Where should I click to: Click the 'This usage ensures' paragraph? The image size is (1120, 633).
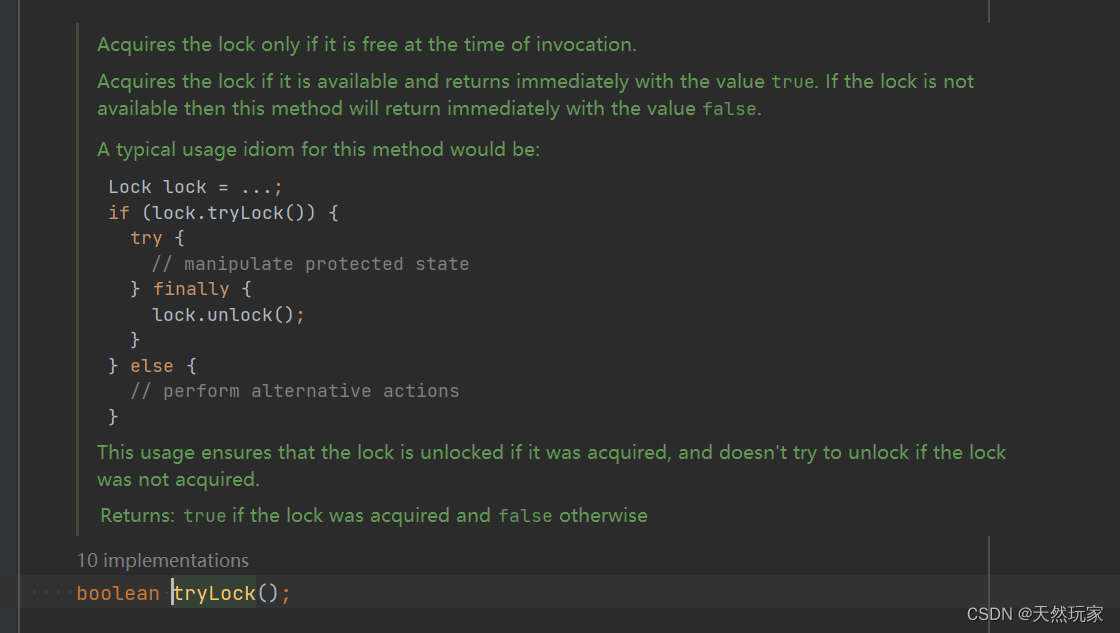[x=550, y=453]
